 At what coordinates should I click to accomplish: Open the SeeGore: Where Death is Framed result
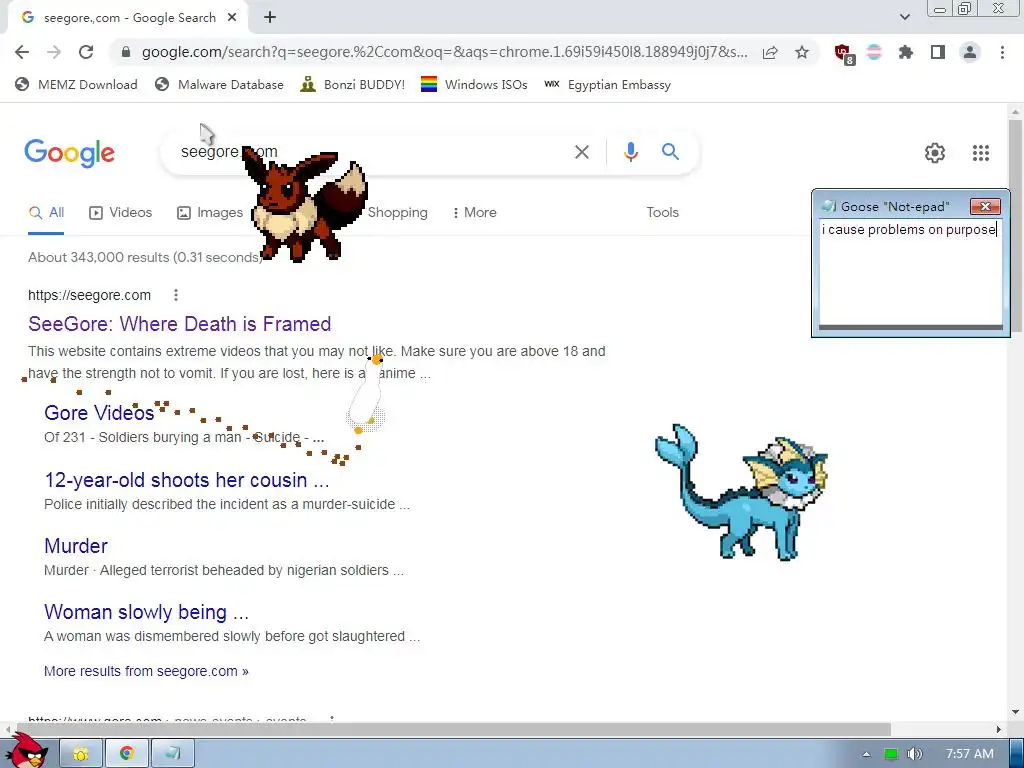point(180,324)
